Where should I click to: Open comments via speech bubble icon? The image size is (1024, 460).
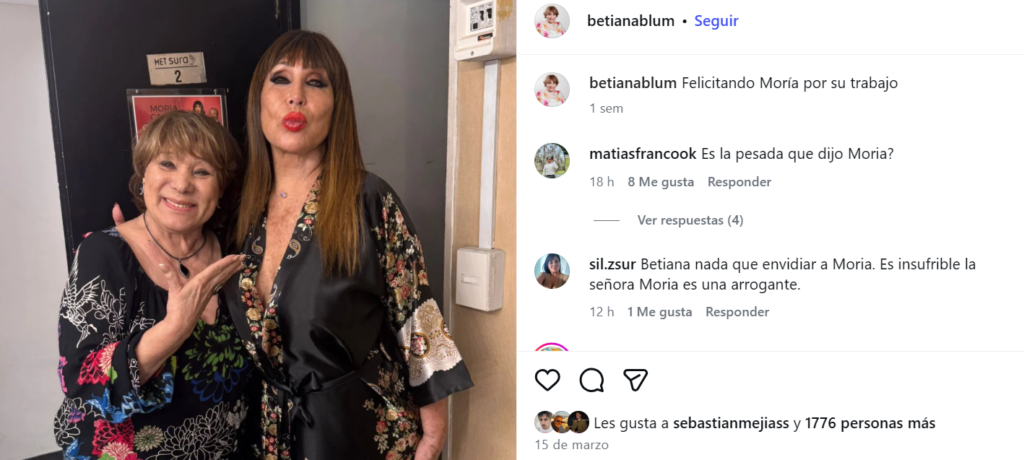(x=592, y=380)
